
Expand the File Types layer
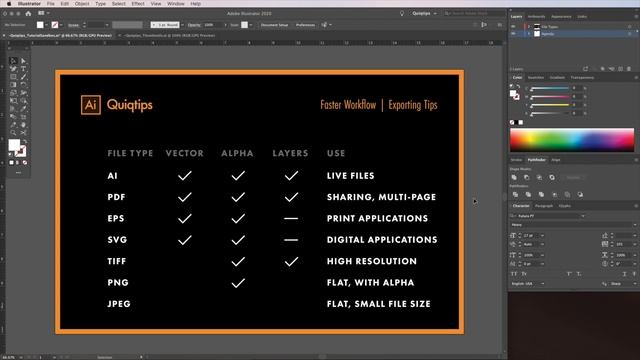click(x=529, y=27)
